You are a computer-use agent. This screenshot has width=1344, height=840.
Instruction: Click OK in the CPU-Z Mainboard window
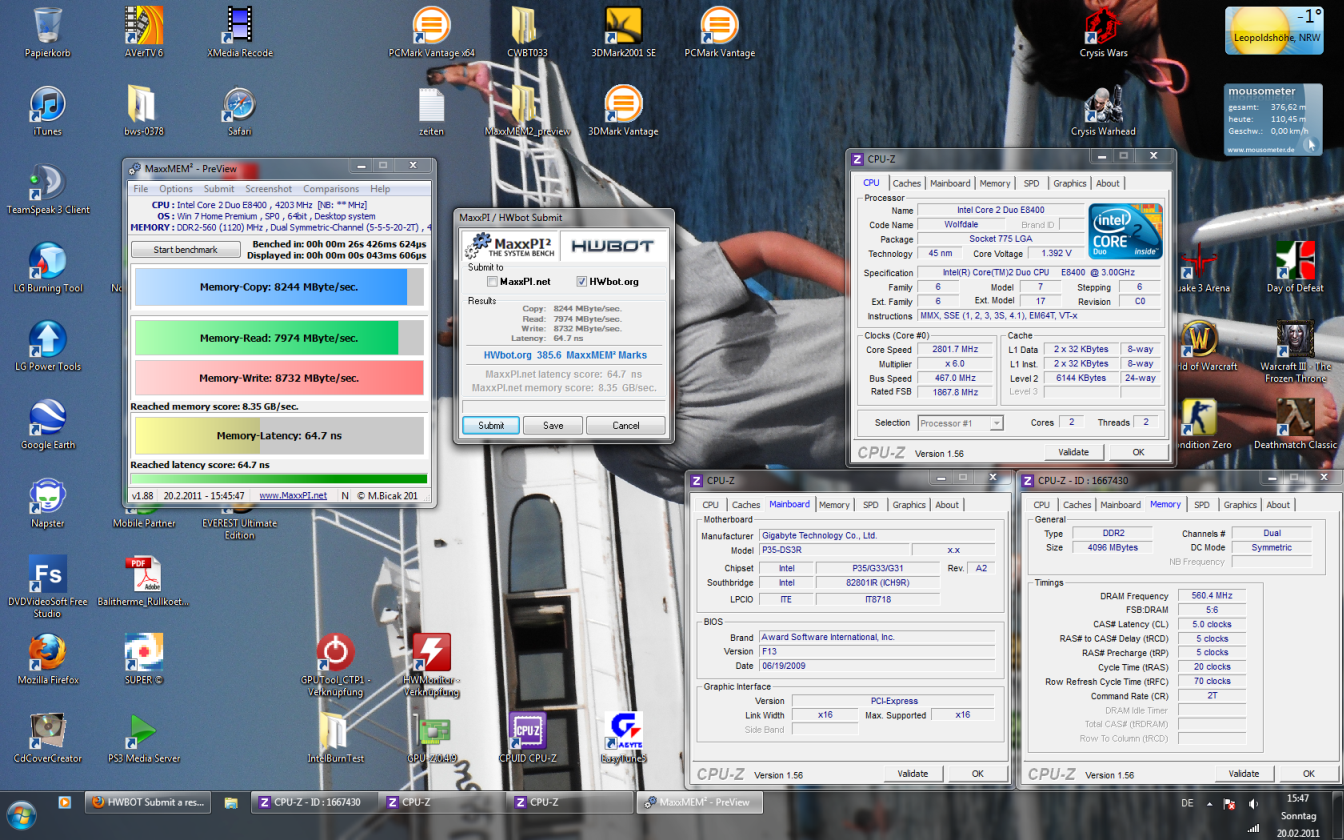pyautogui.click(x=978, y=774)
